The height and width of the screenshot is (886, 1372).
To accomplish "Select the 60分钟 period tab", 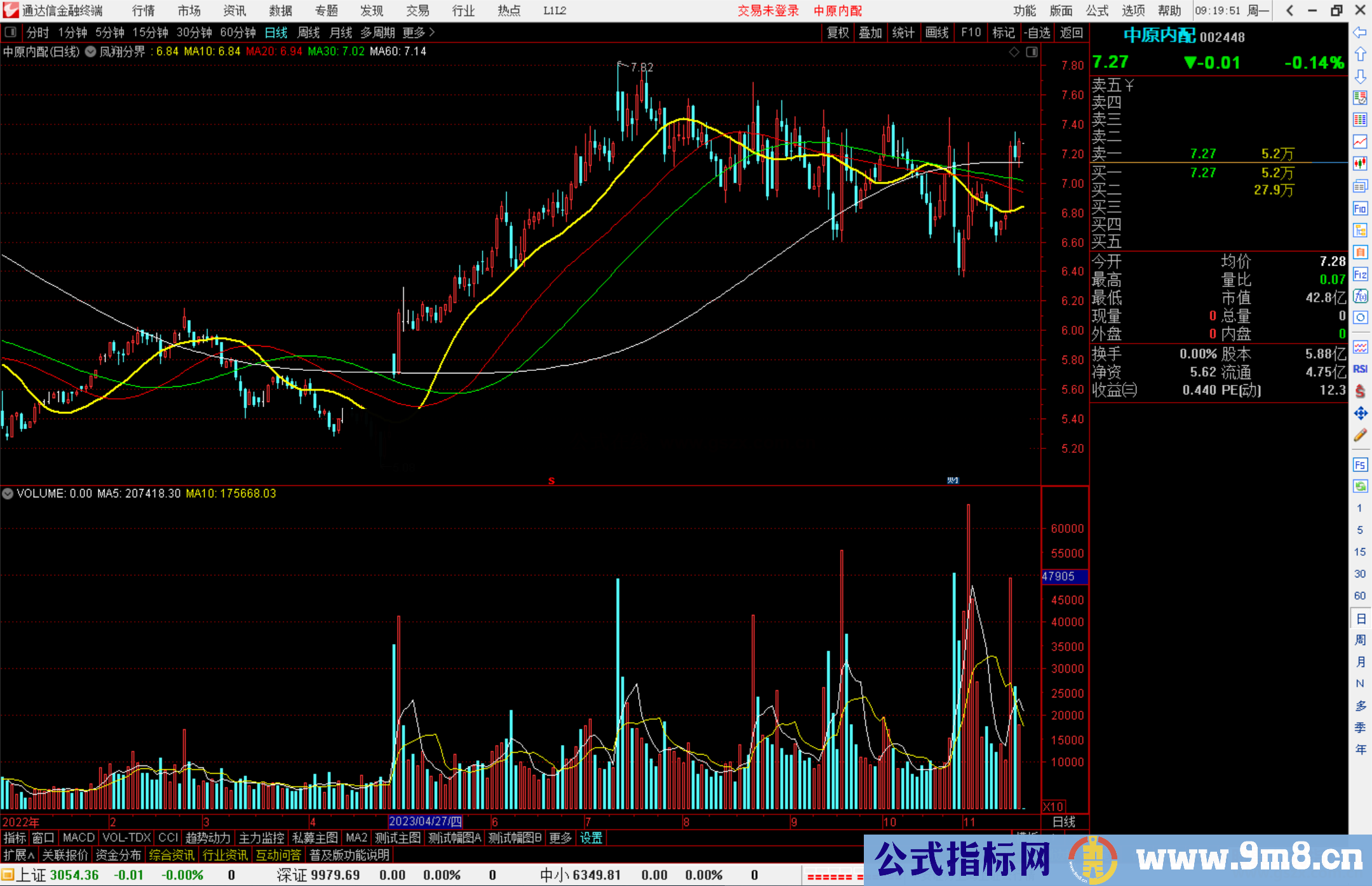I will click(238, 32).
